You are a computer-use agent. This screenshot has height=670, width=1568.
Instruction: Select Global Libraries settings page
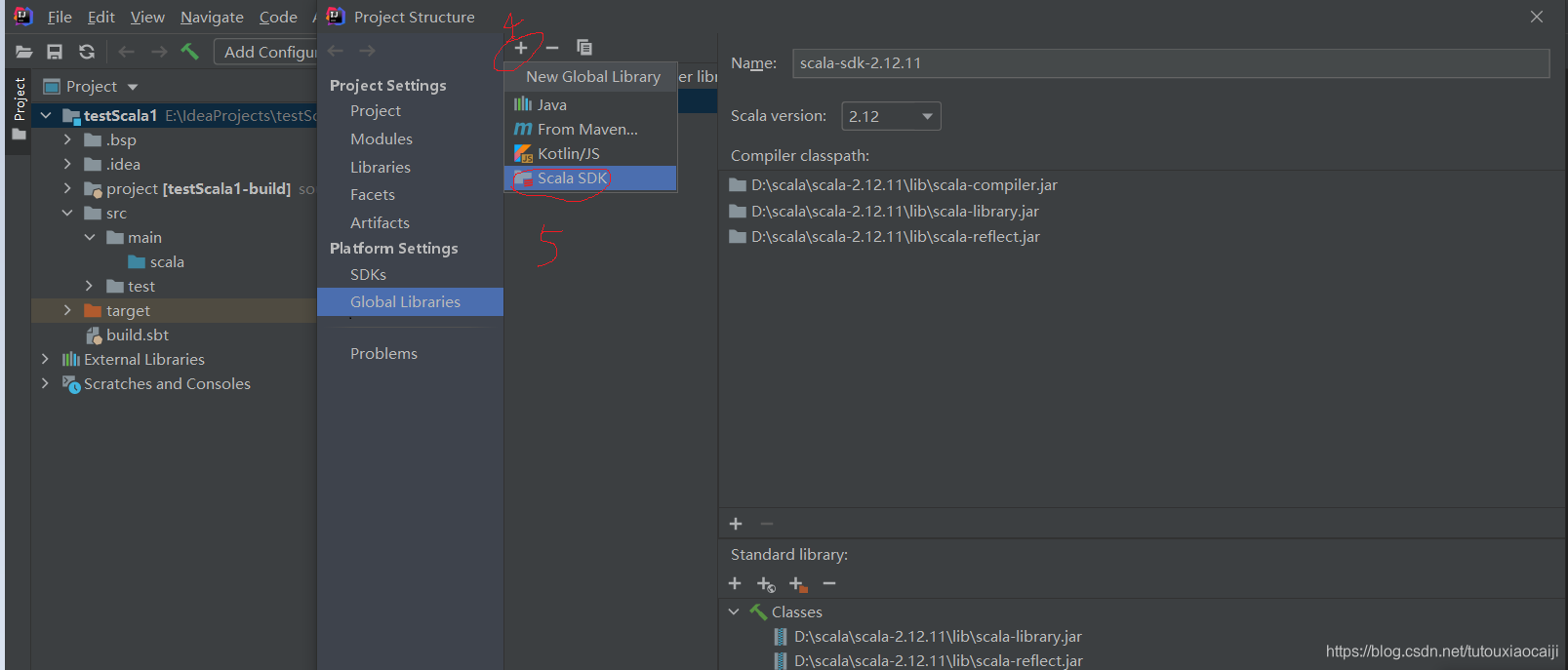tap(410, 302)
